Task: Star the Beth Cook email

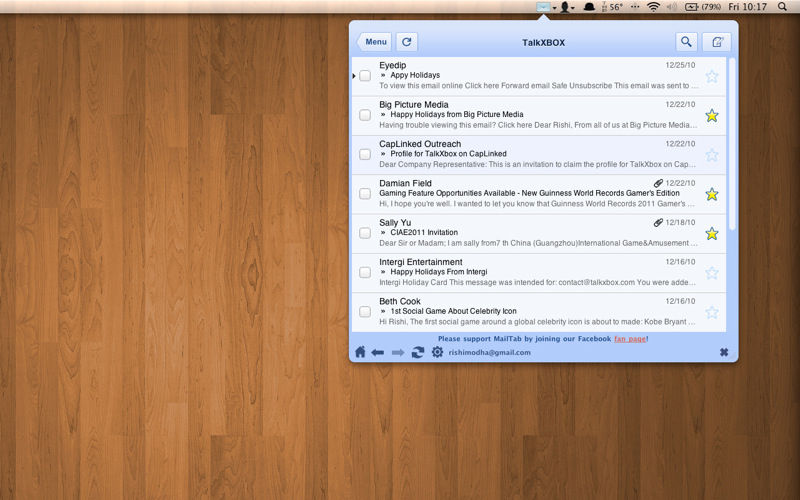Action: pyautogui.click(x=712, y=312)
